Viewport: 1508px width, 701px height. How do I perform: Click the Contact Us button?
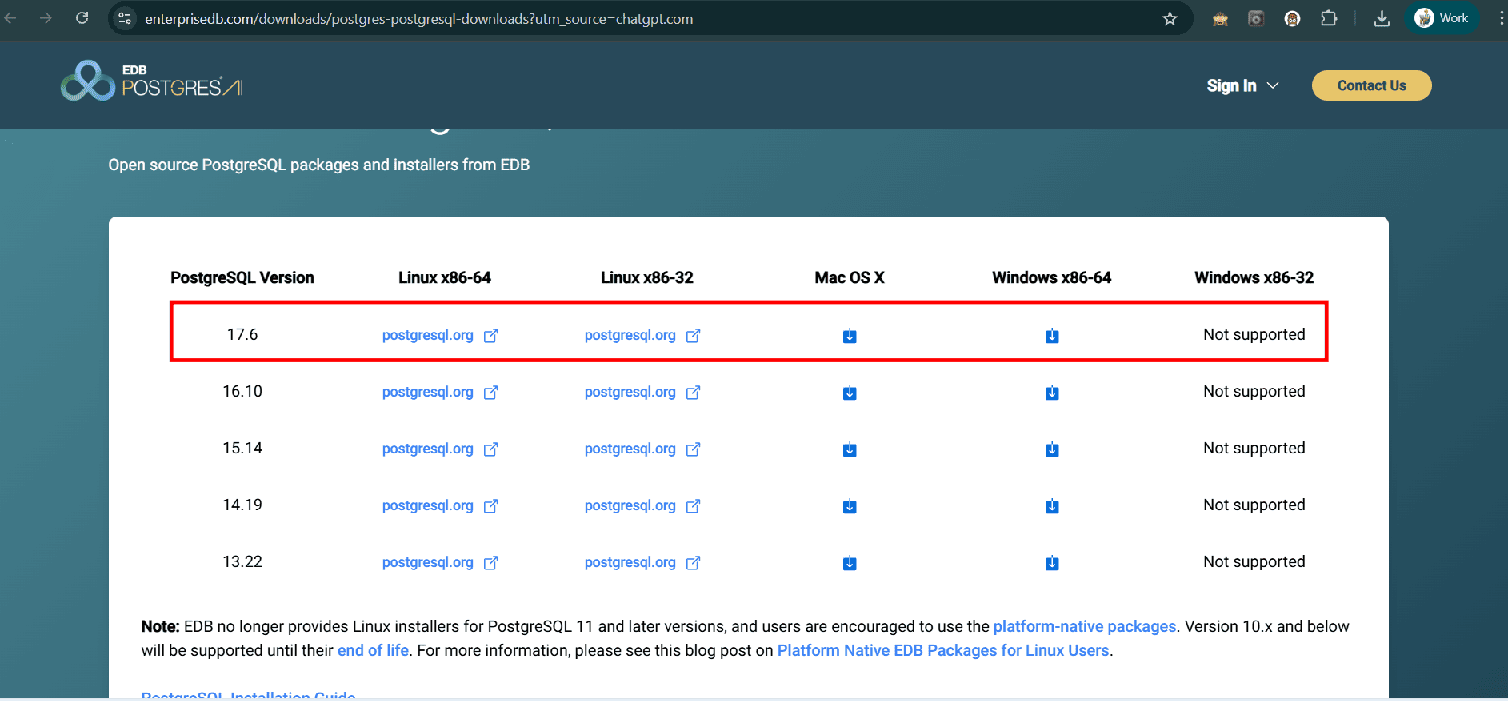[x=1371, y=86]
